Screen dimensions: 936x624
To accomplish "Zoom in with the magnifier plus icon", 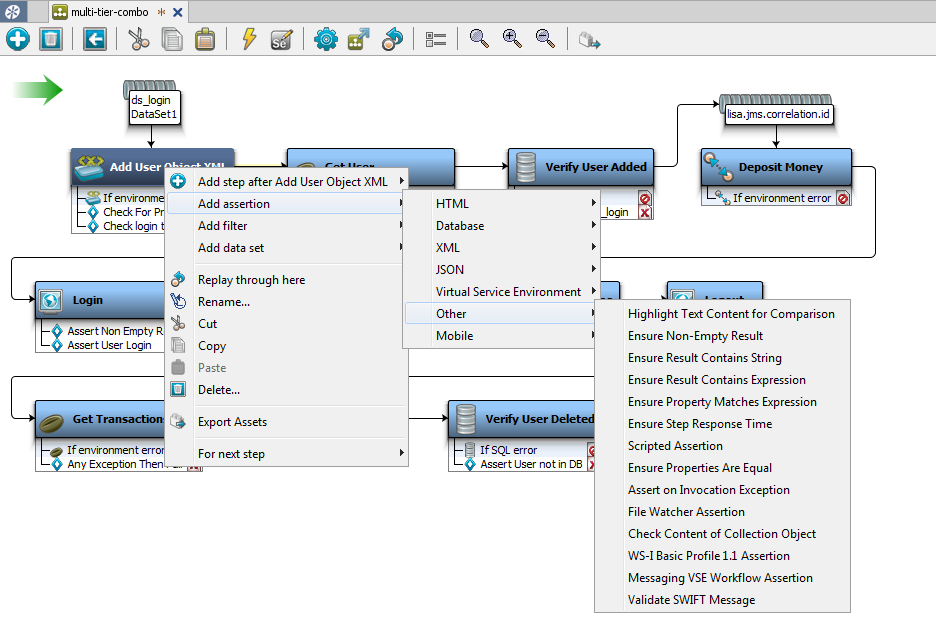I will coord(512,39).
